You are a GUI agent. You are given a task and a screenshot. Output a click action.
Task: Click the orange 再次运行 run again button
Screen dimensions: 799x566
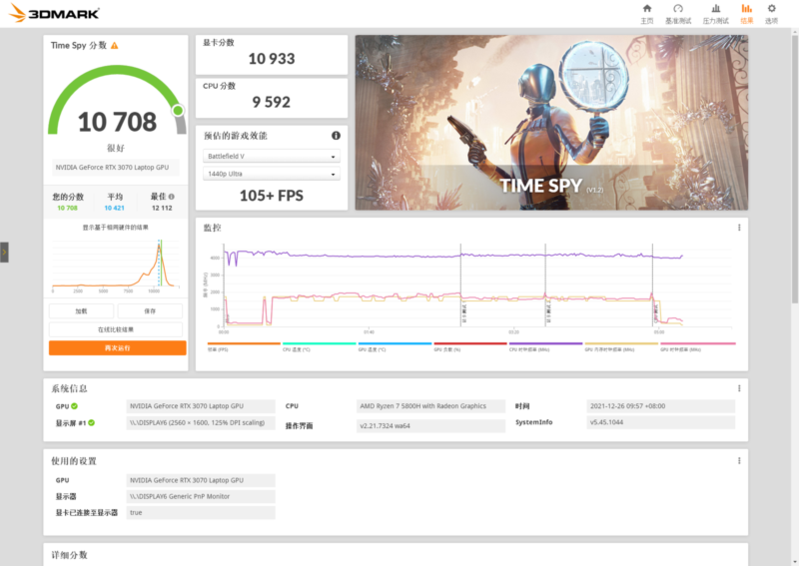(x=117, y=348)
